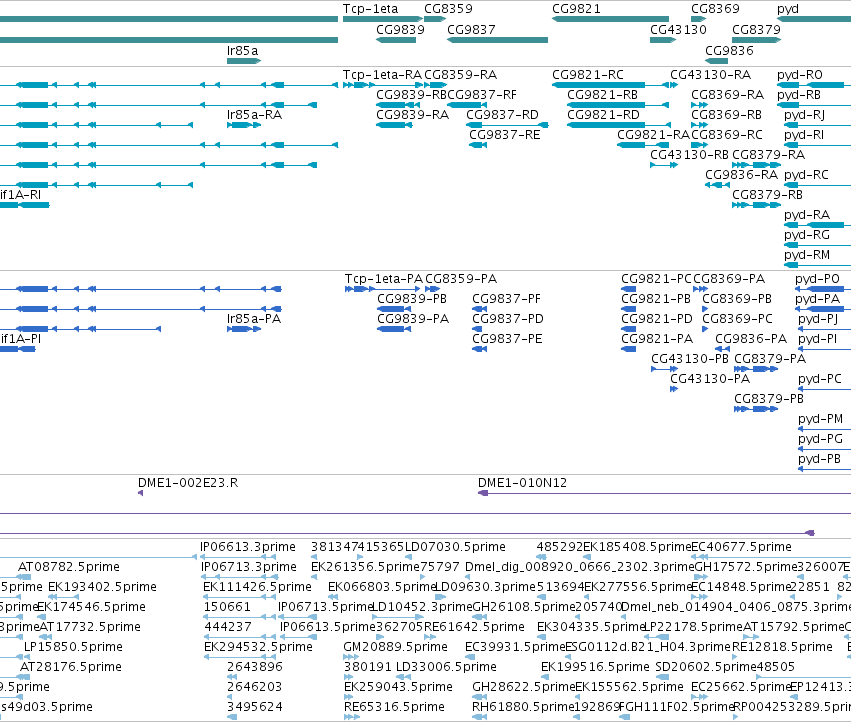
Task: Click the gene bar beneath the Ir85a label
Action: pyautogui.click(x=244, y=61)
